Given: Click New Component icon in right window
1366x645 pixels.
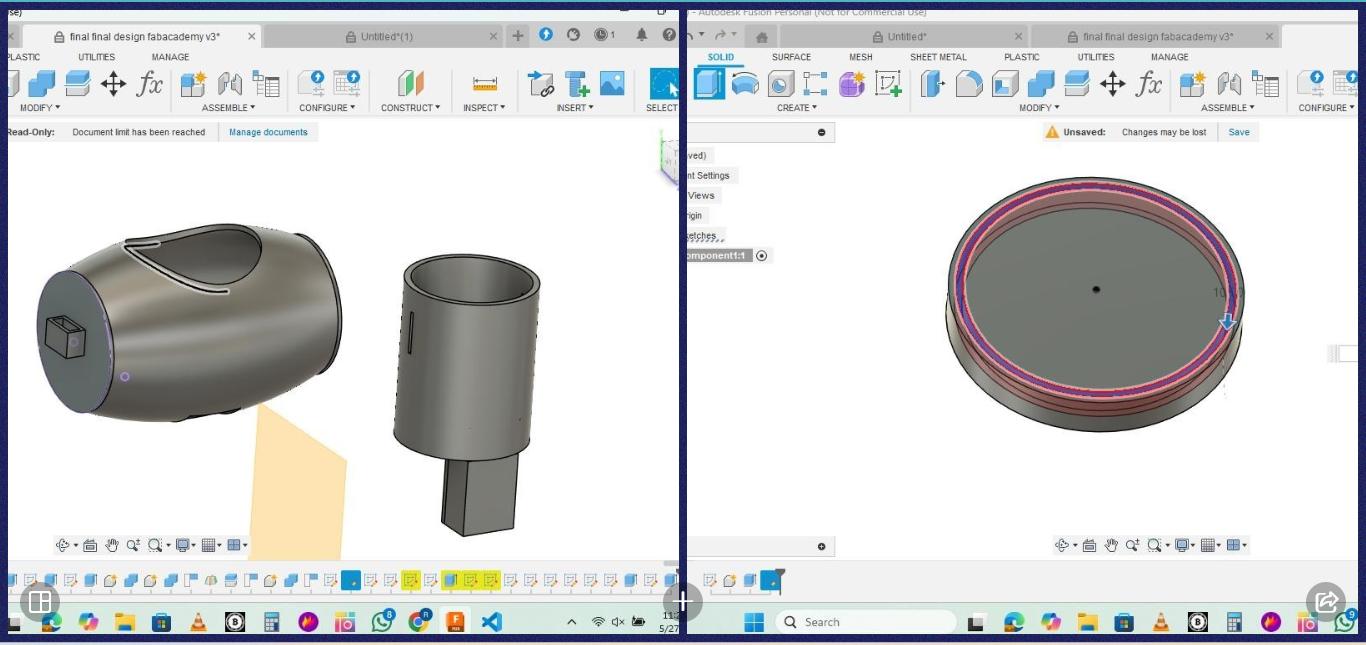Looking at the screenshot, I should click(x=1193, y=84).
